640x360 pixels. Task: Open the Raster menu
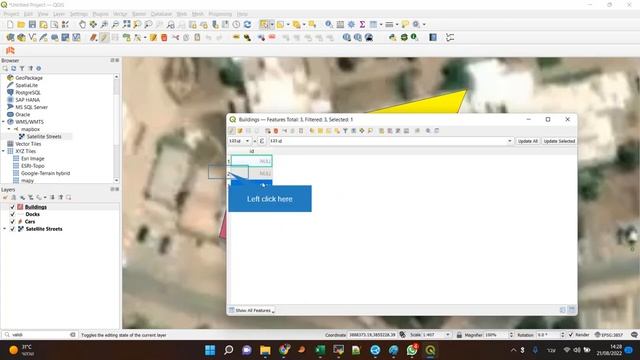click(139, 14)
